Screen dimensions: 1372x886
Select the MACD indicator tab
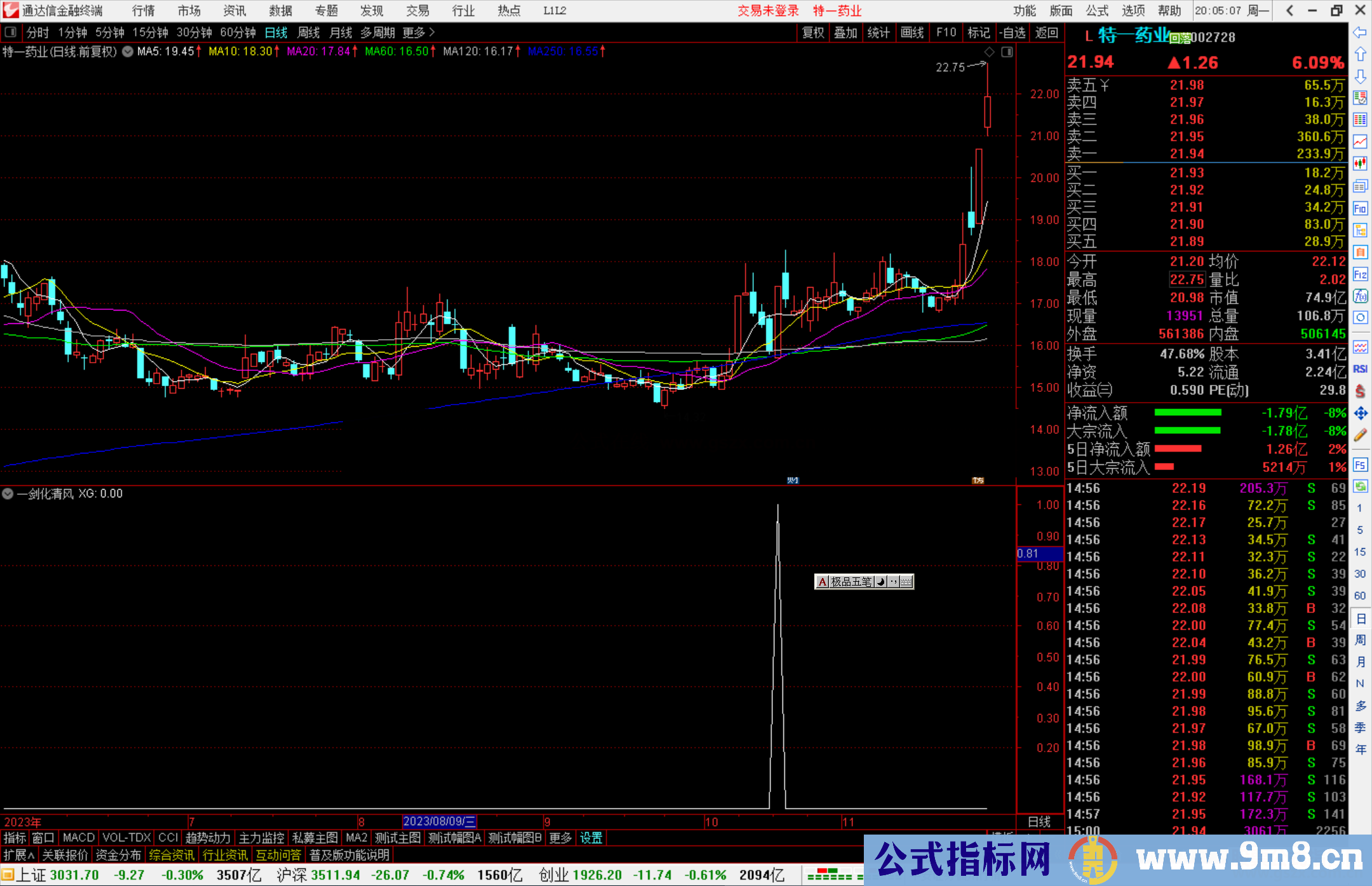tap(78, 838)
